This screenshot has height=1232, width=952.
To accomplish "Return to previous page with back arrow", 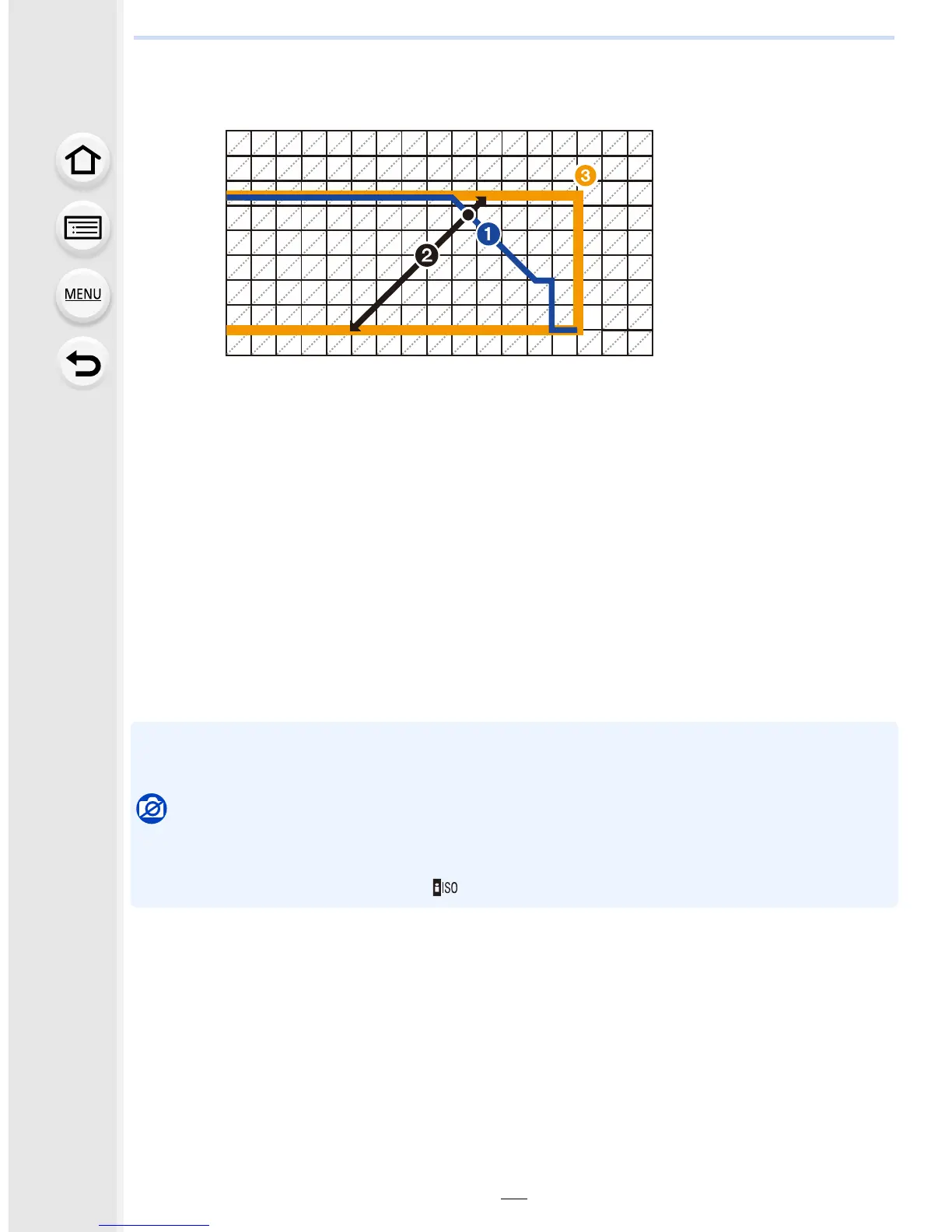I will point(83,363).
